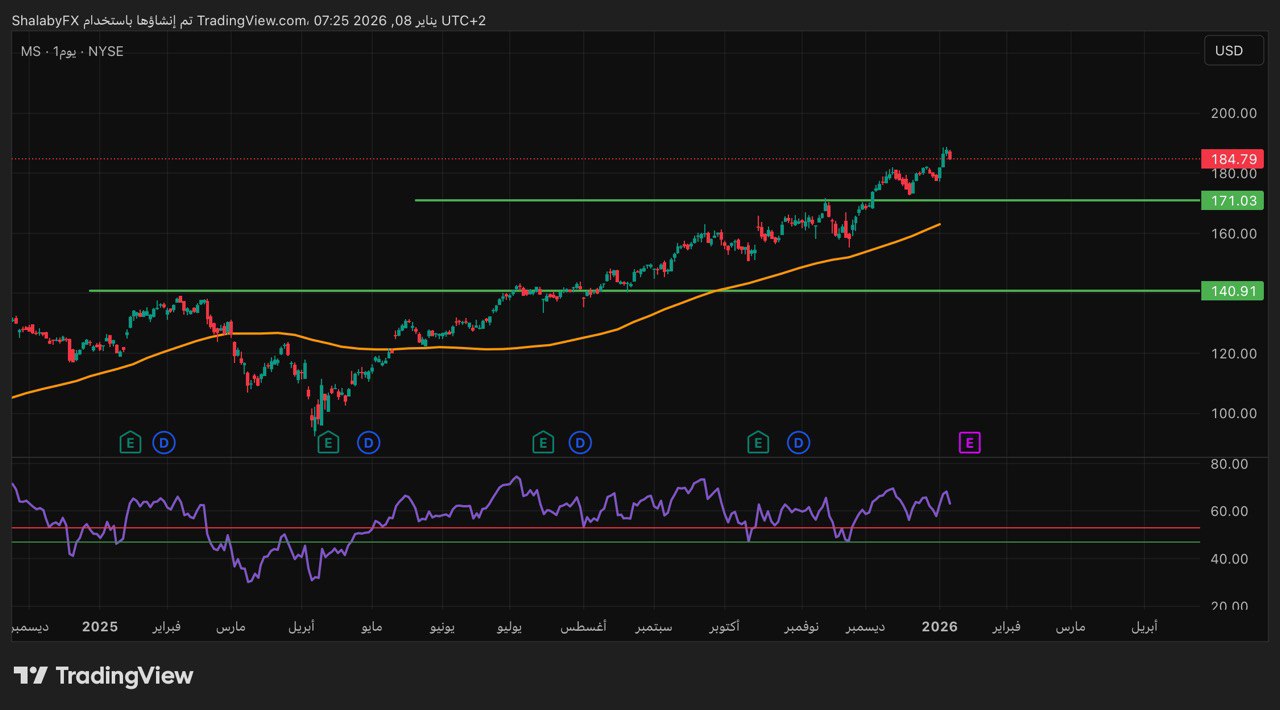The width and height of the screenshot is (1280, 710).
Task: Click the MS symbol name label
Action: click(x=30, y=51)
